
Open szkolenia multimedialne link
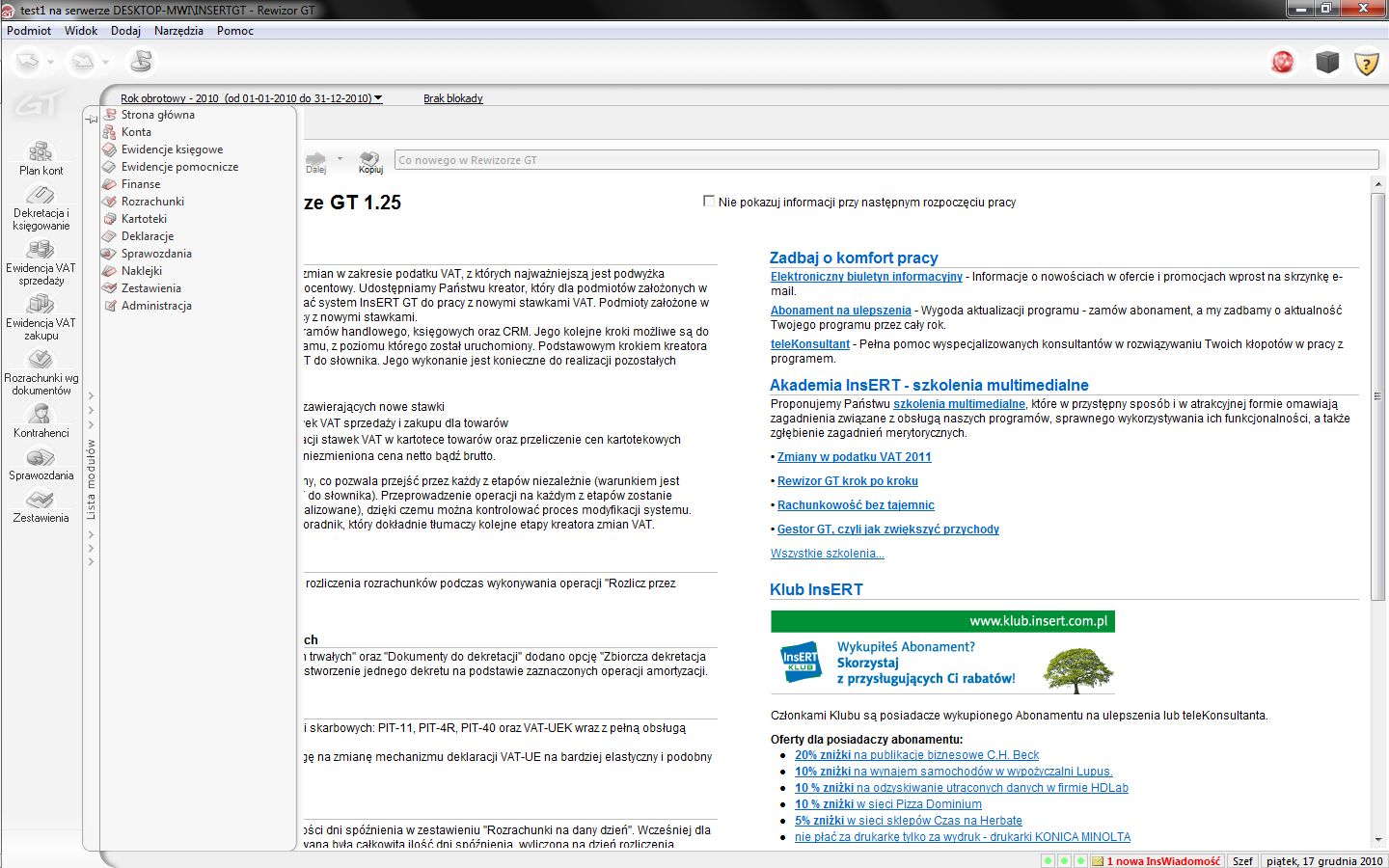point(959,404)
